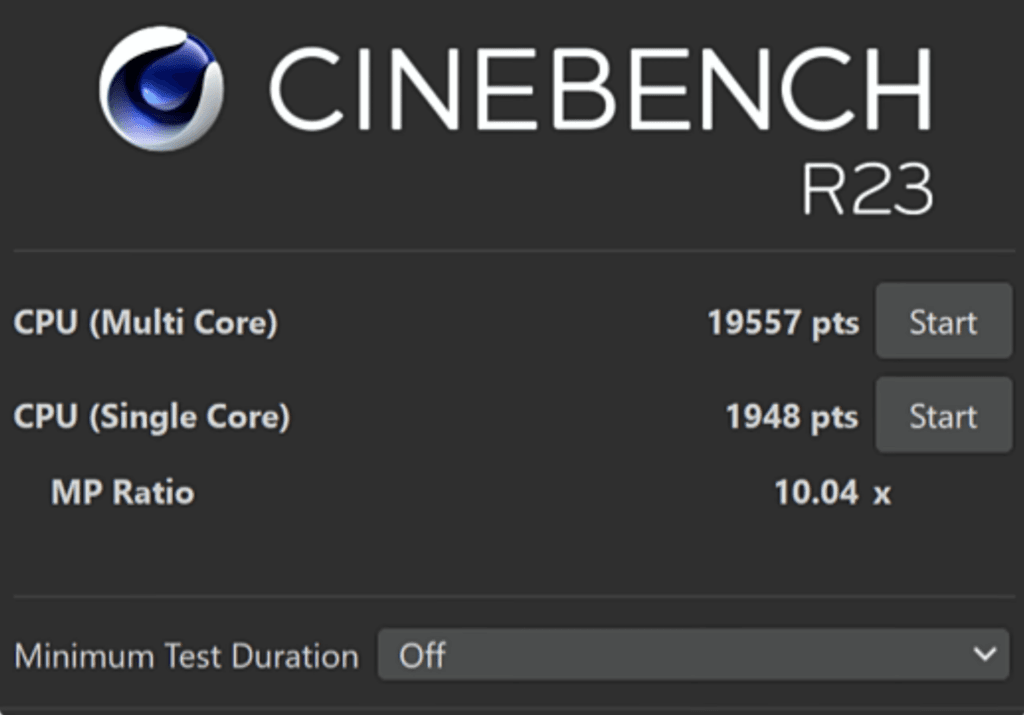The height and width of the screenshot is (715, 1024).
Task: Click the Cinebench sphere logo icon
Action: [160, 88]
